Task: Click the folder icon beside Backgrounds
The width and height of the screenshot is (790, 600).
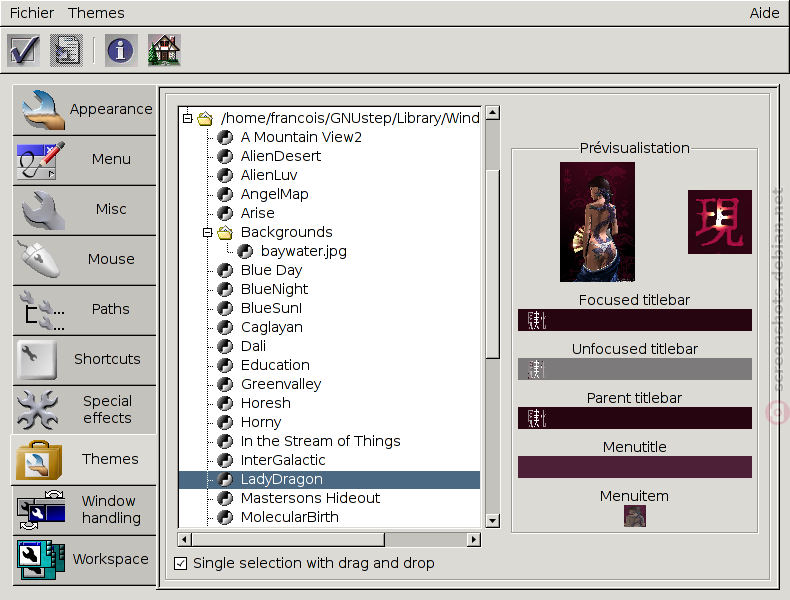Action: [x=225, y=232]
